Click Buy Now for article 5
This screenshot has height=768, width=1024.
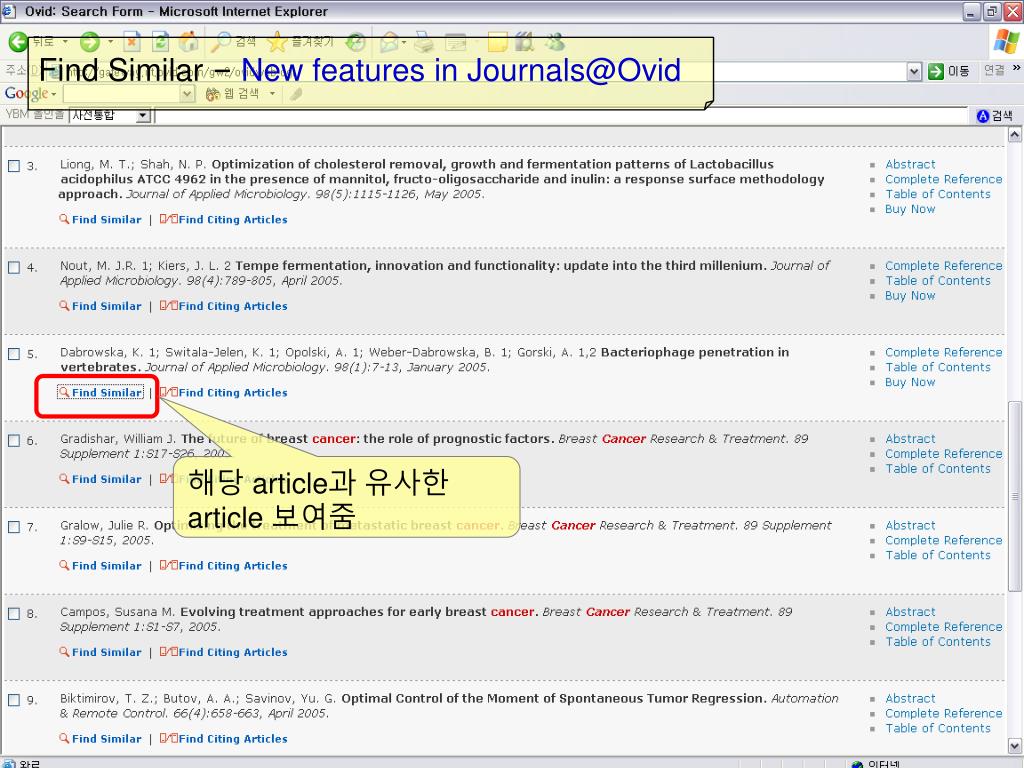pyautogui.click(x=910, y=382)
